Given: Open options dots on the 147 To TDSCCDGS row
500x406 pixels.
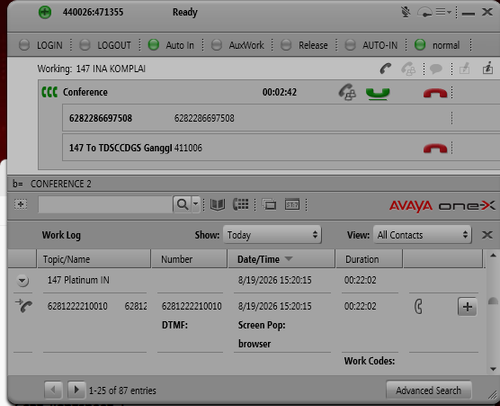Looking at the screenshot, I should pos(452,148).
